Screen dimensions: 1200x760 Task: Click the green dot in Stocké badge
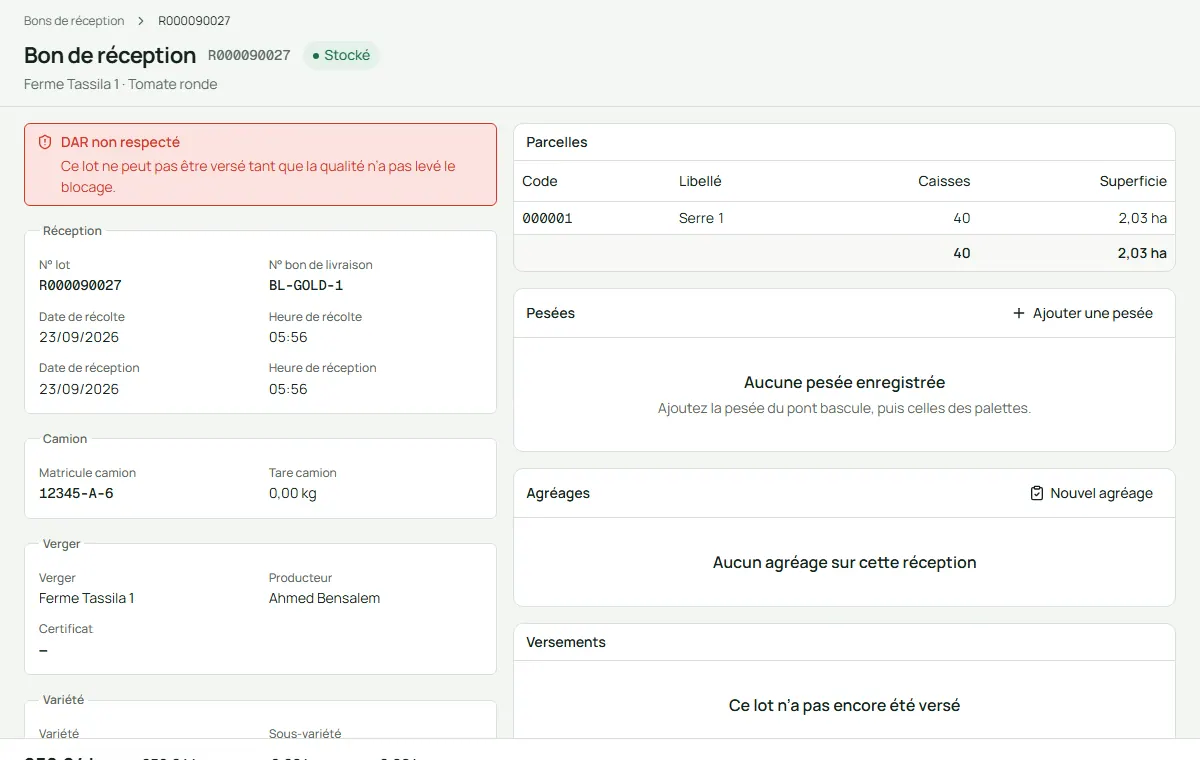316,56
